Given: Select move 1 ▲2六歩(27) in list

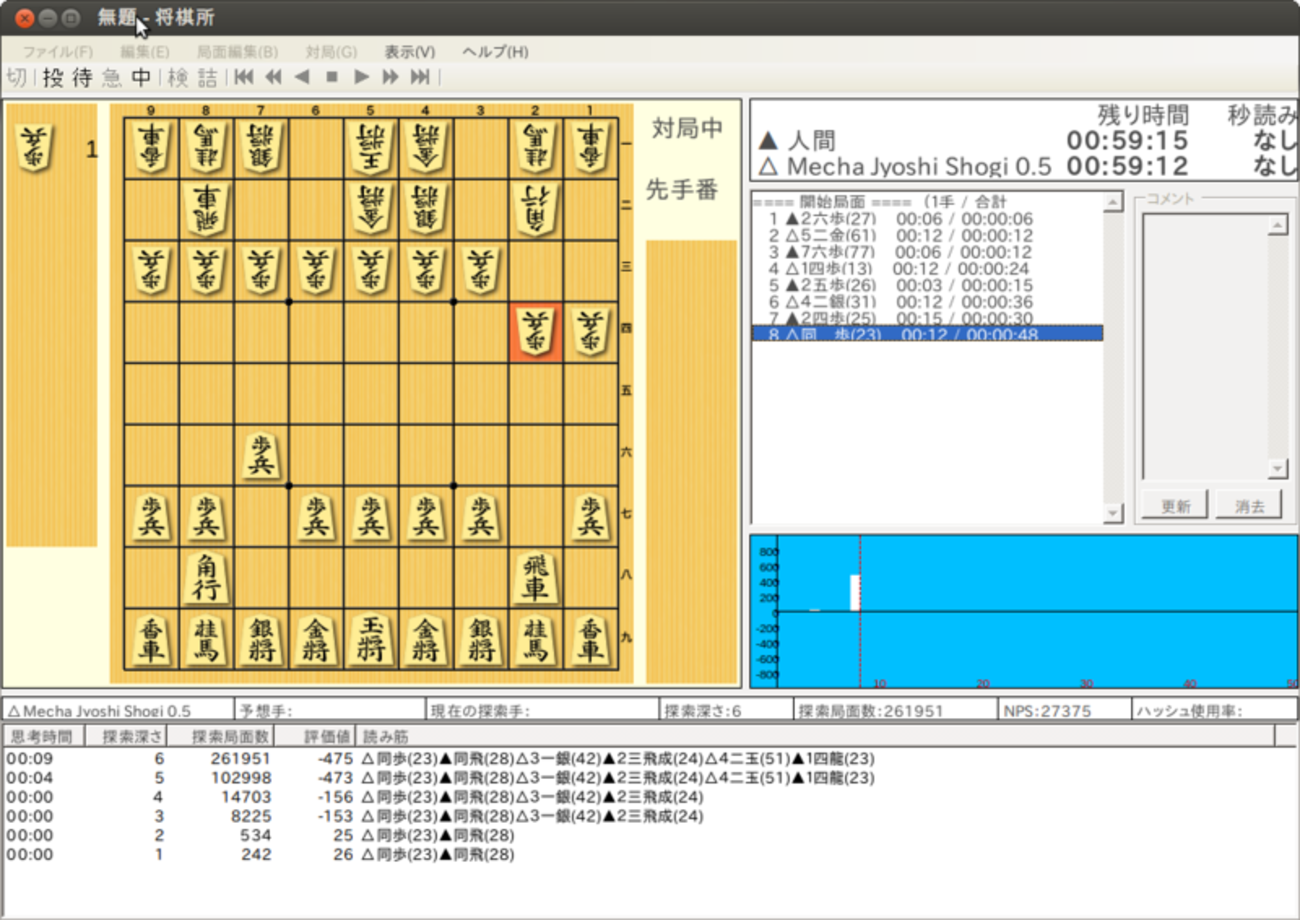Looking at the screenshot, I should tap(927, 219).
